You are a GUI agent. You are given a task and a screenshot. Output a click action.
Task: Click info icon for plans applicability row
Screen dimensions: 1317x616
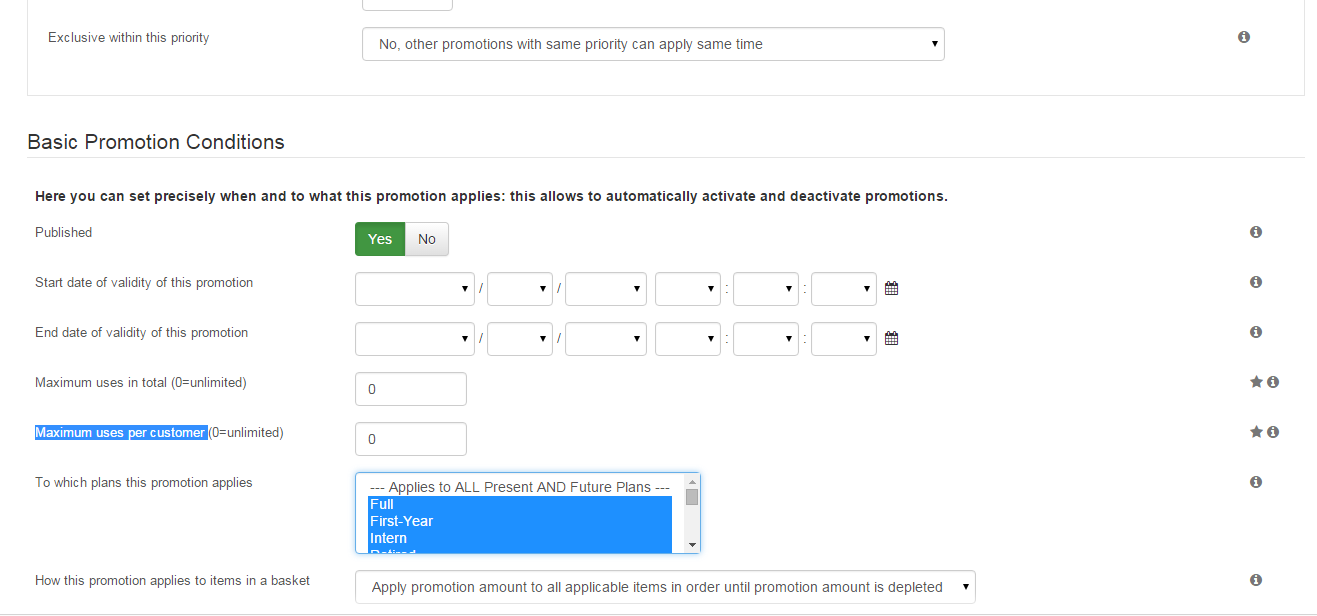(x=1256, y=482)
